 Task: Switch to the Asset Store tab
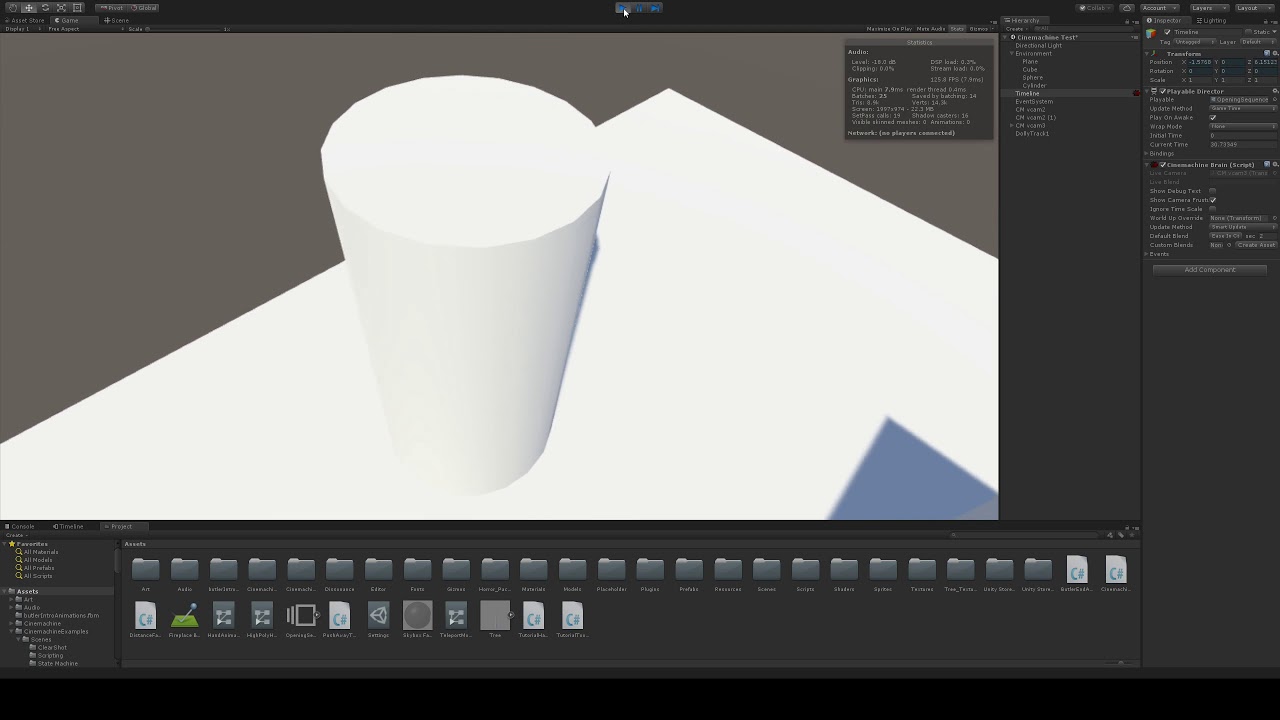pos(25,20)
